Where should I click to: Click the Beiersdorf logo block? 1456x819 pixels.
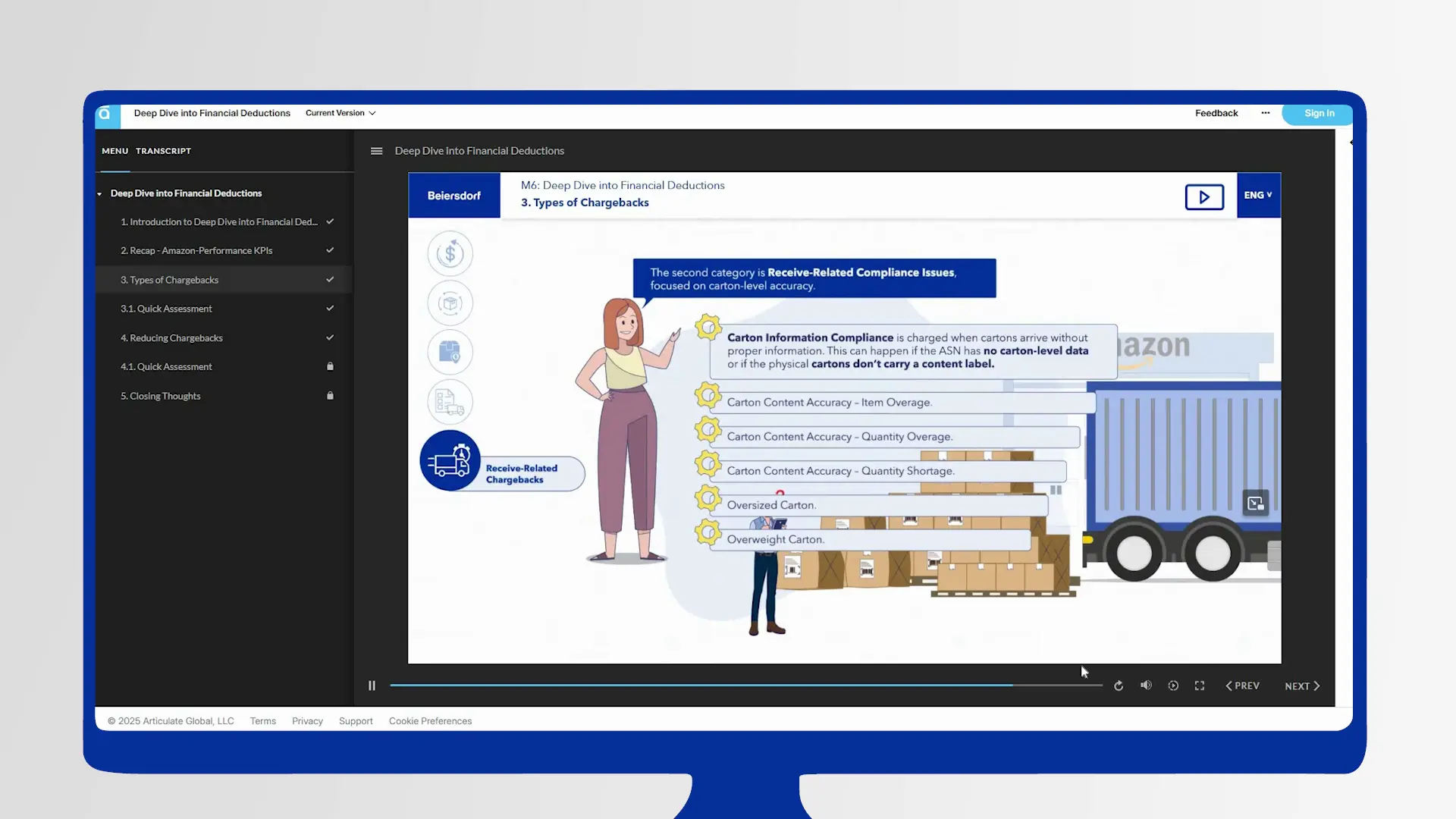(x=454, y=196)
